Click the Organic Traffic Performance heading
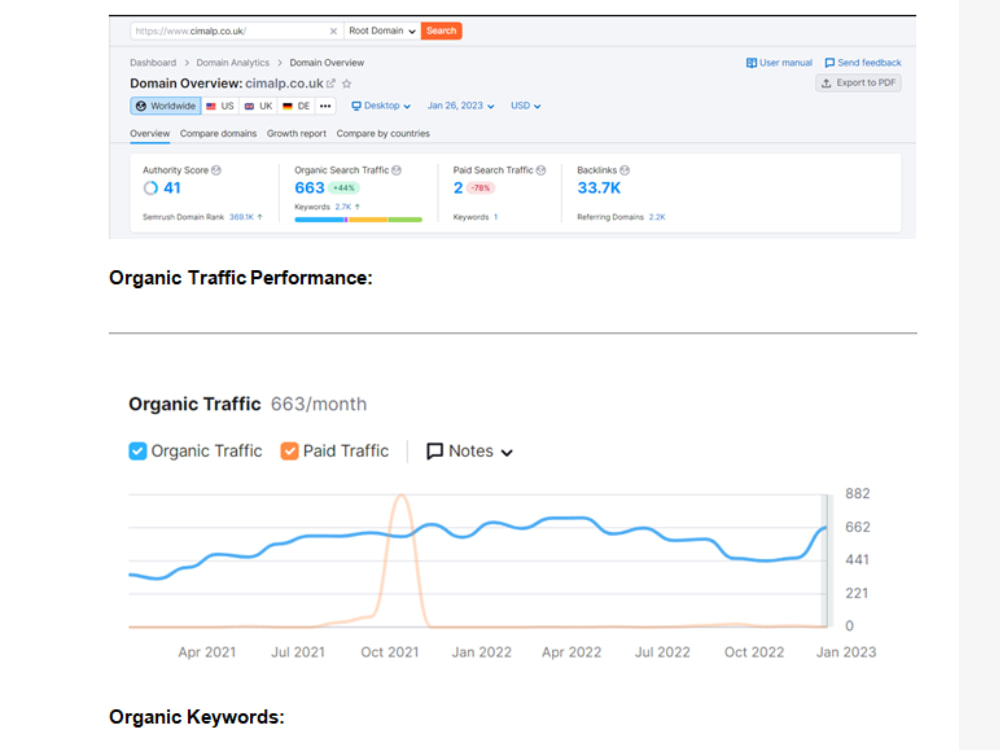 (240, 278)
